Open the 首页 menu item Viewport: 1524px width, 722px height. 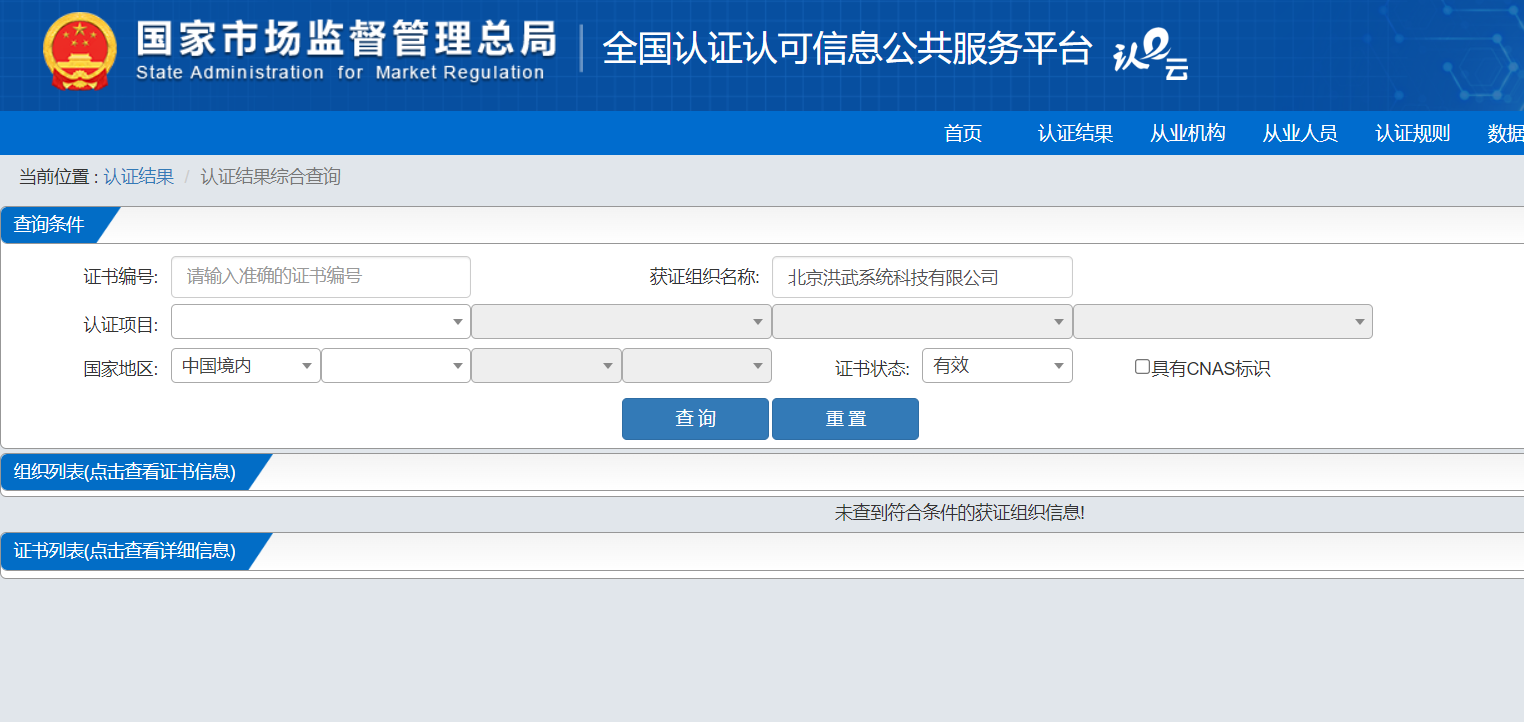963,133
